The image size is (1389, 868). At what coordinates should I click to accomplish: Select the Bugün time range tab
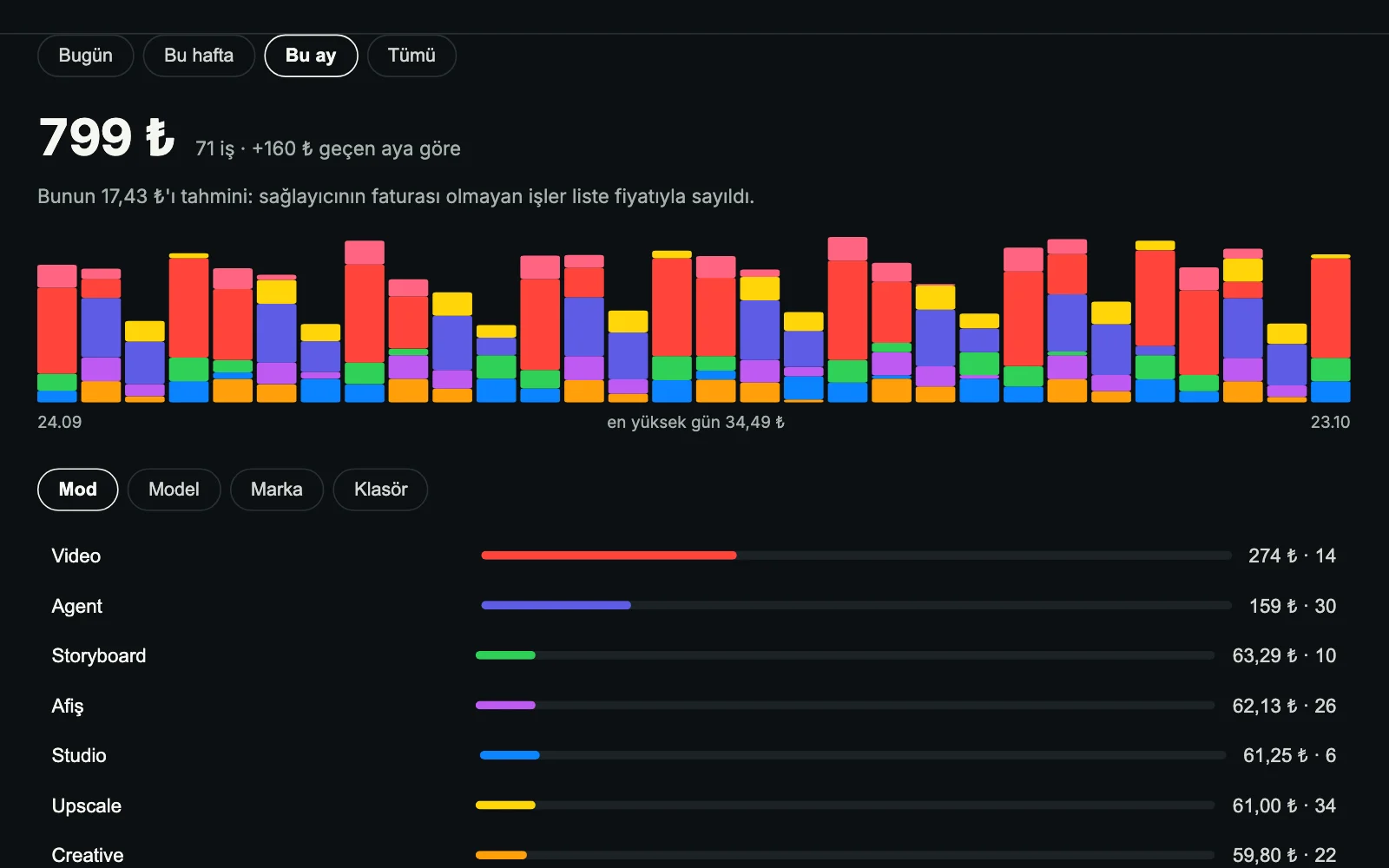pos(85,56)
